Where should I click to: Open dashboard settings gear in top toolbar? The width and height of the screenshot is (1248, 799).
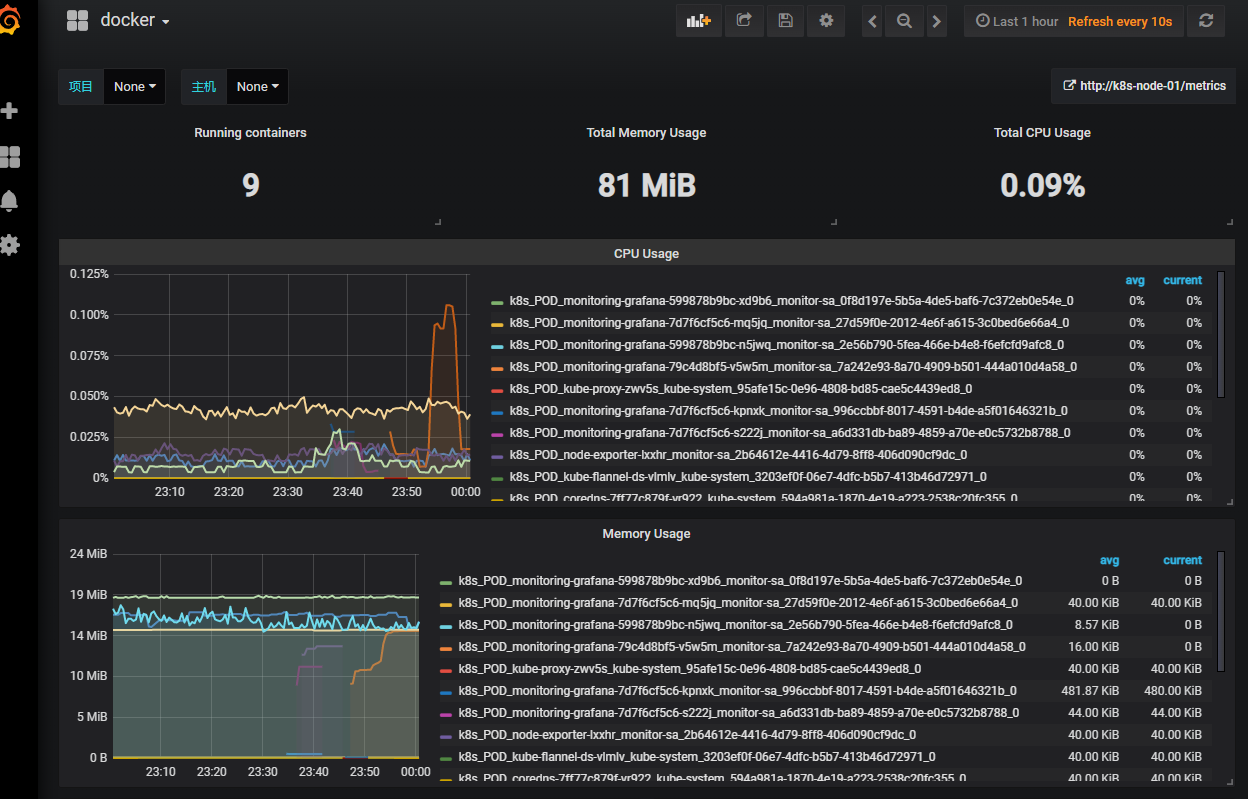point(826,21)
